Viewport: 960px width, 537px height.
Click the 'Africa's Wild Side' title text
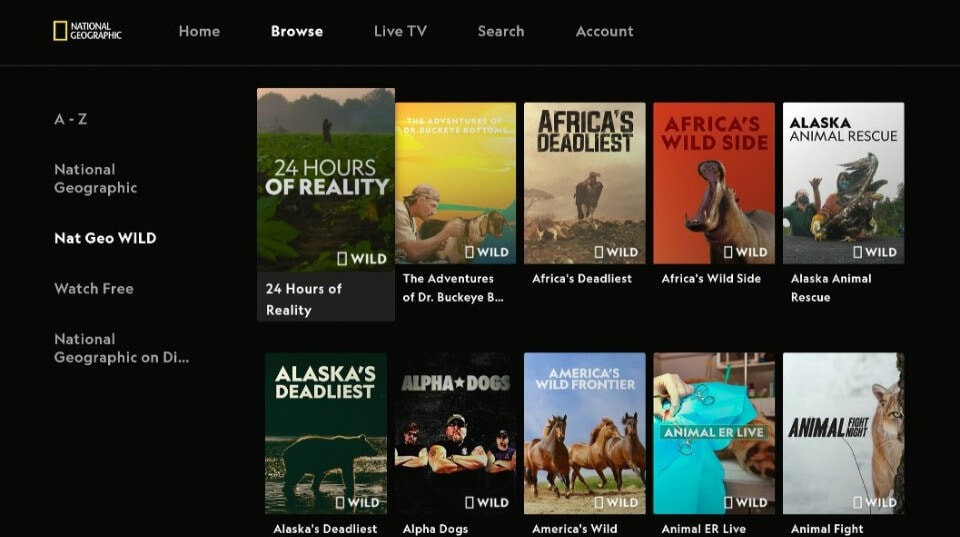pyautogui.click(x=711, y=279)
